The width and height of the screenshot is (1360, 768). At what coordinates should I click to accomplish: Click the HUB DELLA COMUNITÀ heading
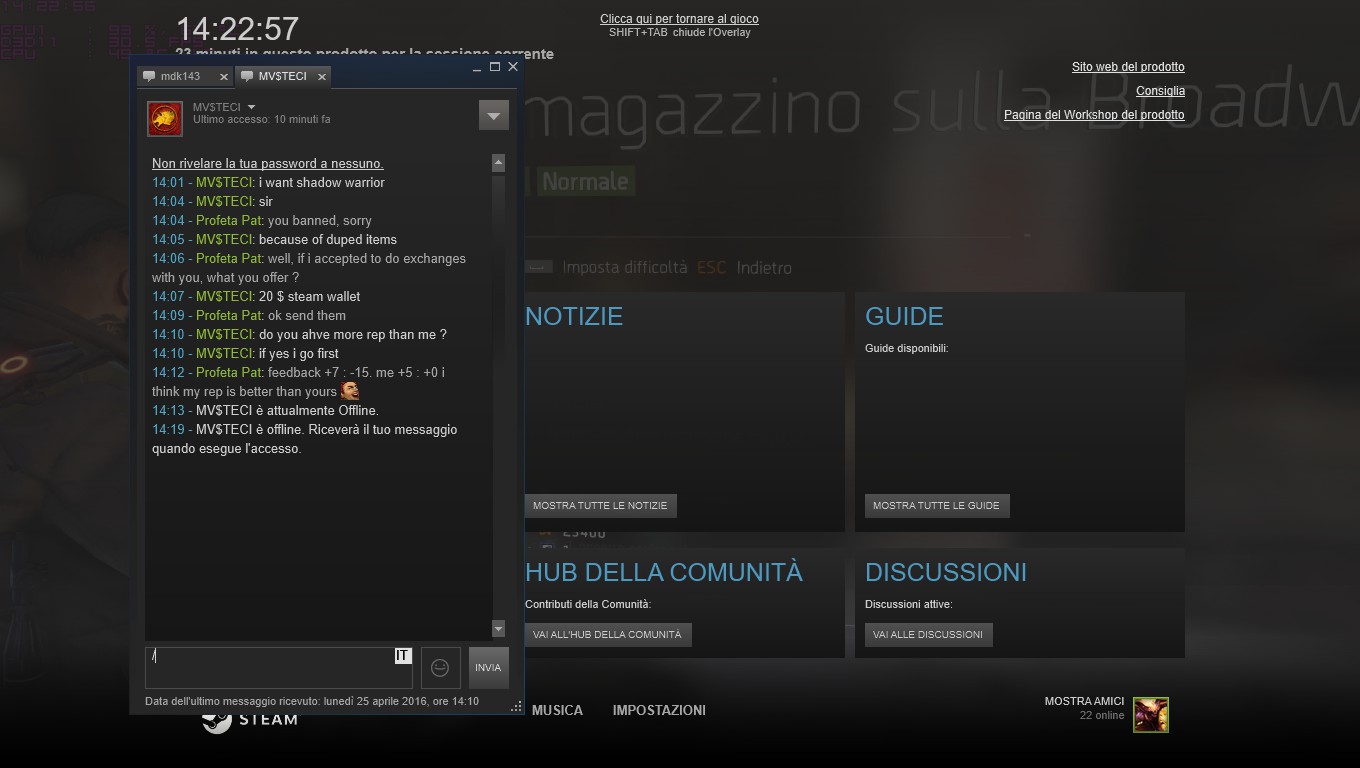[x=664, y=572]
